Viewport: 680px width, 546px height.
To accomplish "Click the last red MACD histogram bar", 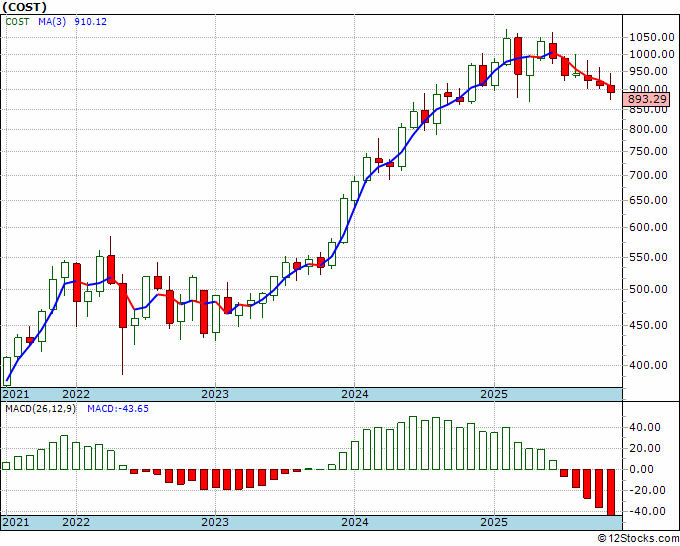I will click(611, 492).
